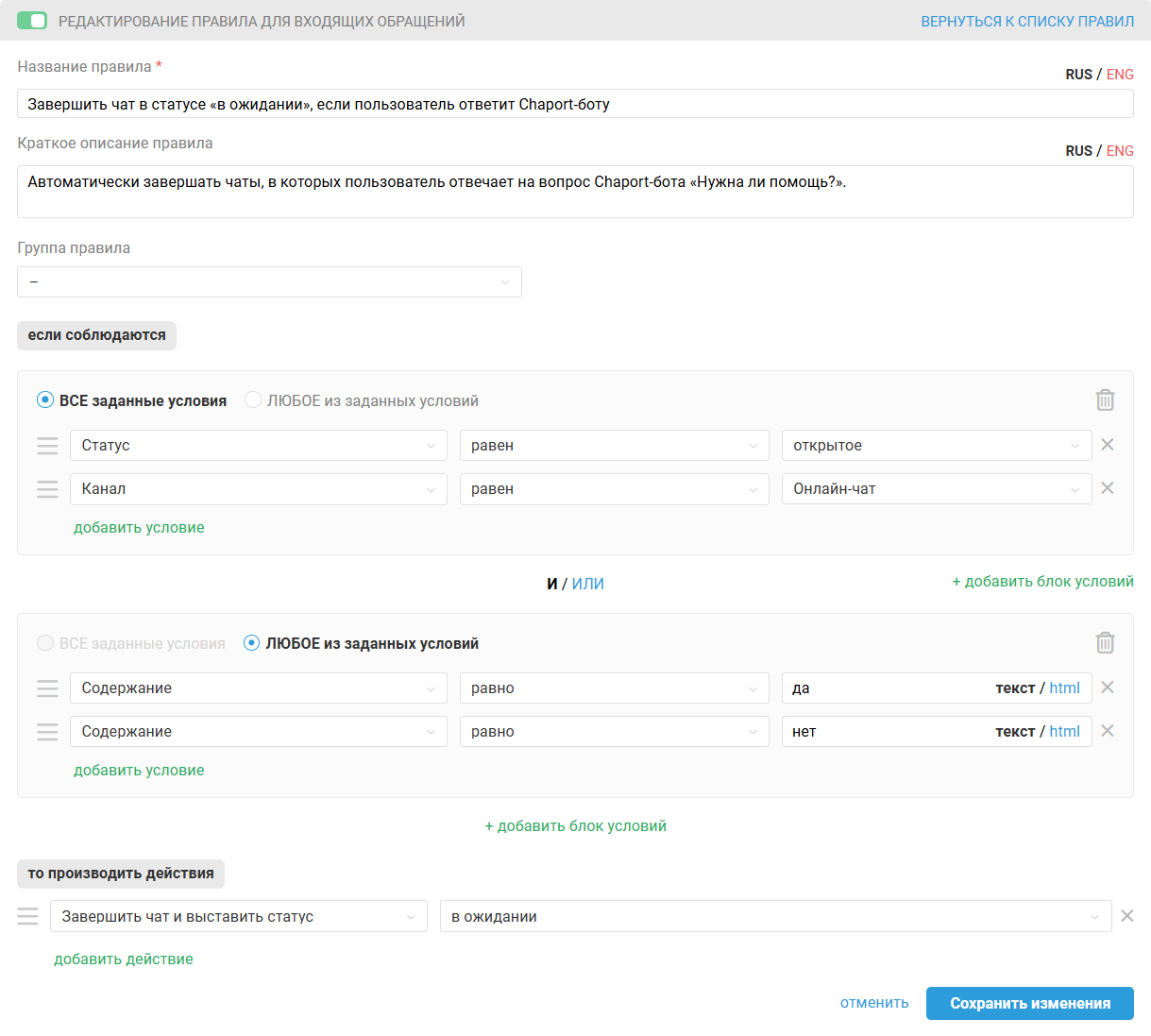
Task: Click добавить действие link
Action: click(x=124, y=959)
